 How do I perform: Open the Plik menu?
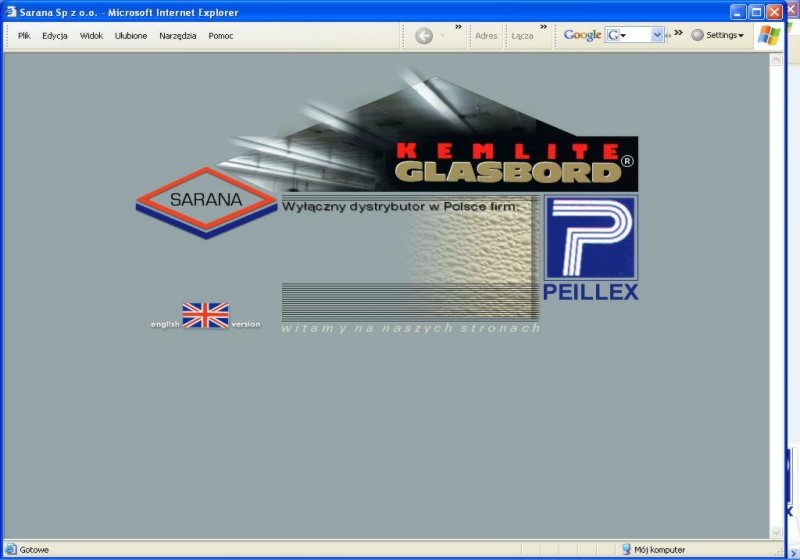click(24, 36)
